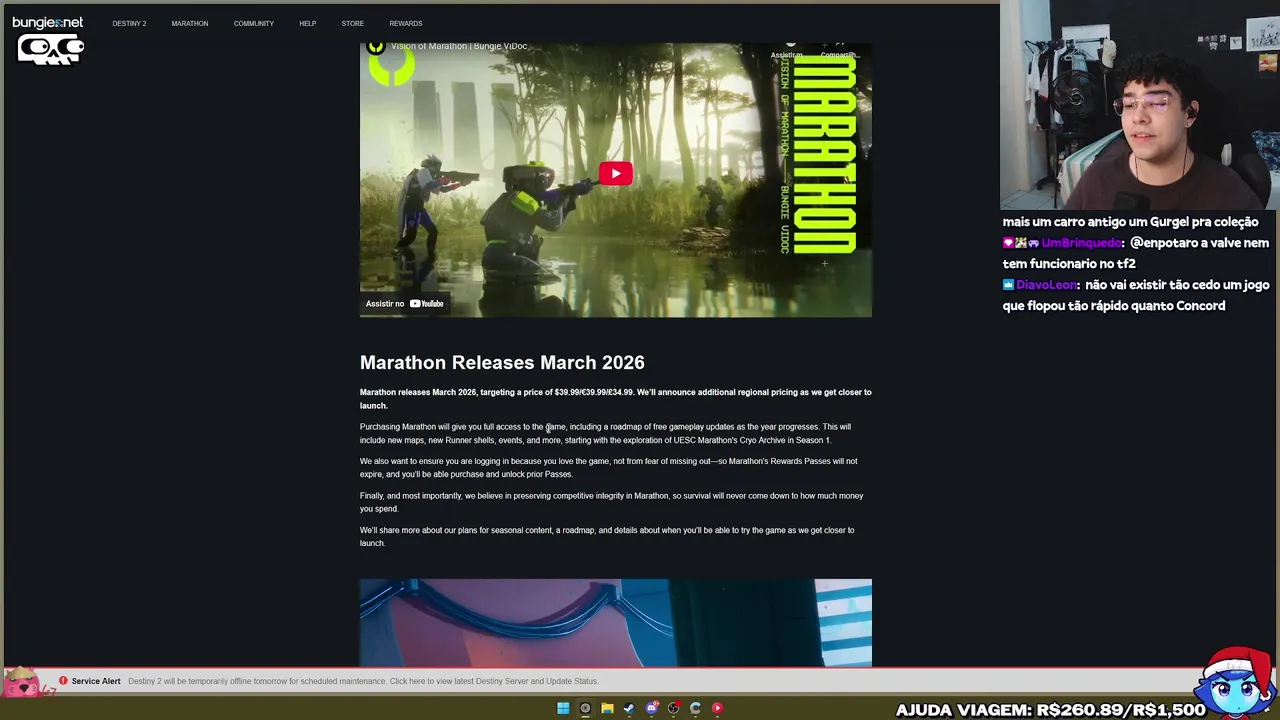Click the DiavoLeon username in the stream chat

click(1046, 285)
